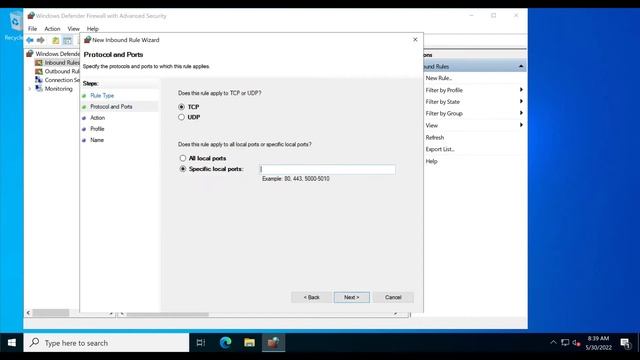
Task: Choose Specific local ports option
Action: click(183, 169)
